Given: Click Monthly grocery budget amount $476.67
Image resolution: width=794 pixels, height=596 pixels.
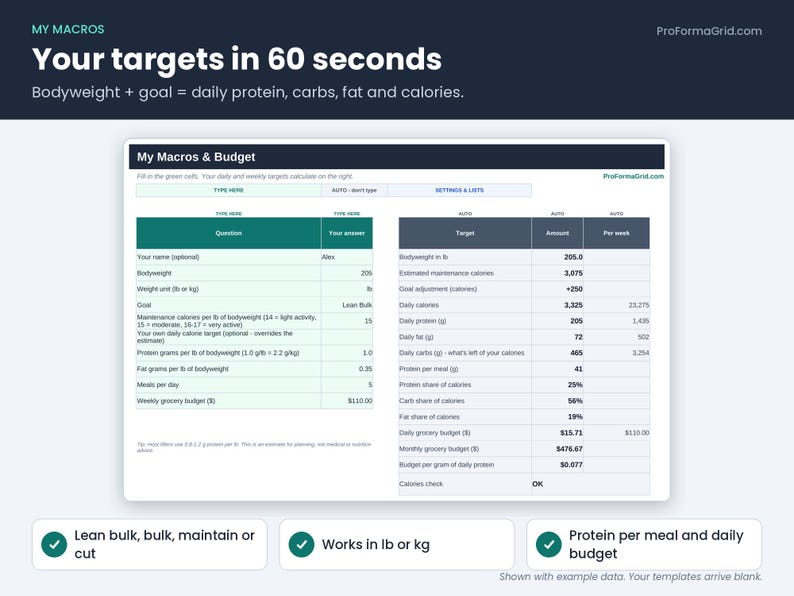Looking at the screenshot, I should [558, 449].
